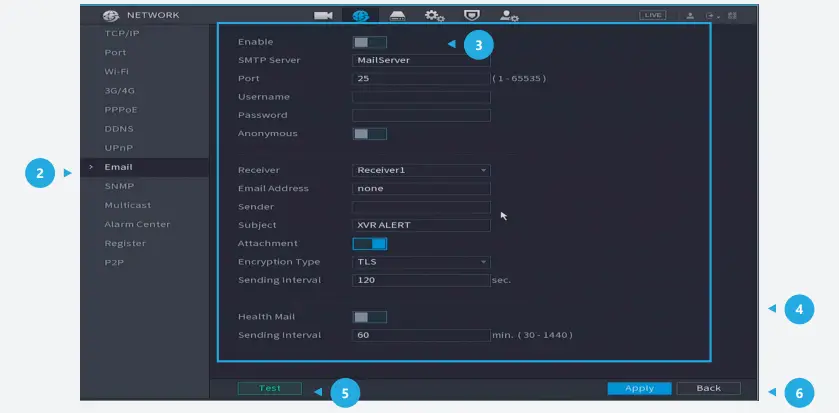Click the user profile icon at top right
The height and width of the screenshot is (413, 839).
690,16
